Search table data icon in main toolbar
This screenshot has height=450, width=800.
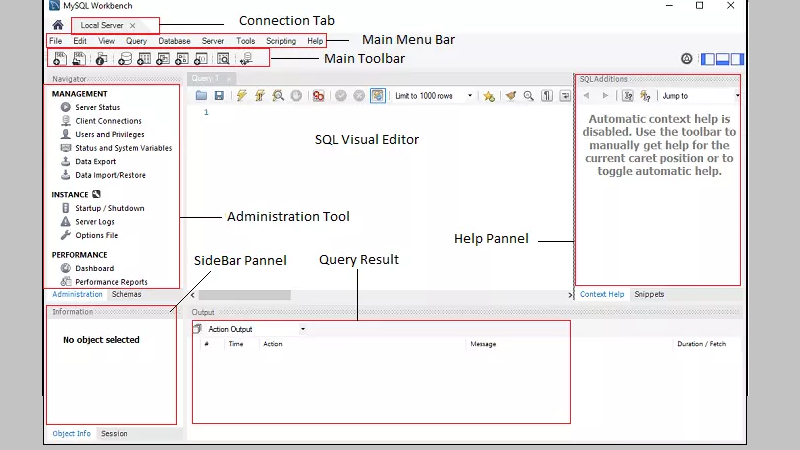pos(223,59)
